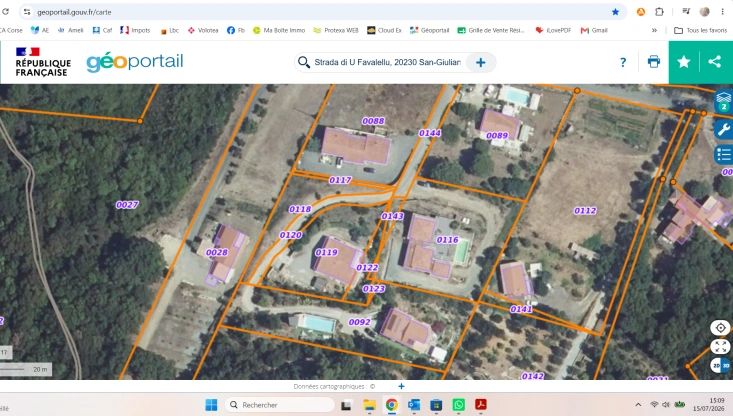Image resolution: width=733 pixels, height=416 pixels.
Task: Click parcel label 0028 on map
Action: [216, 252]
